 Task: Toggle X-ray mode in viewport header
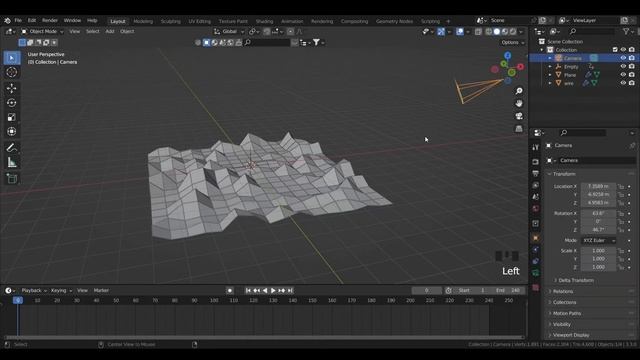(478, 31)
